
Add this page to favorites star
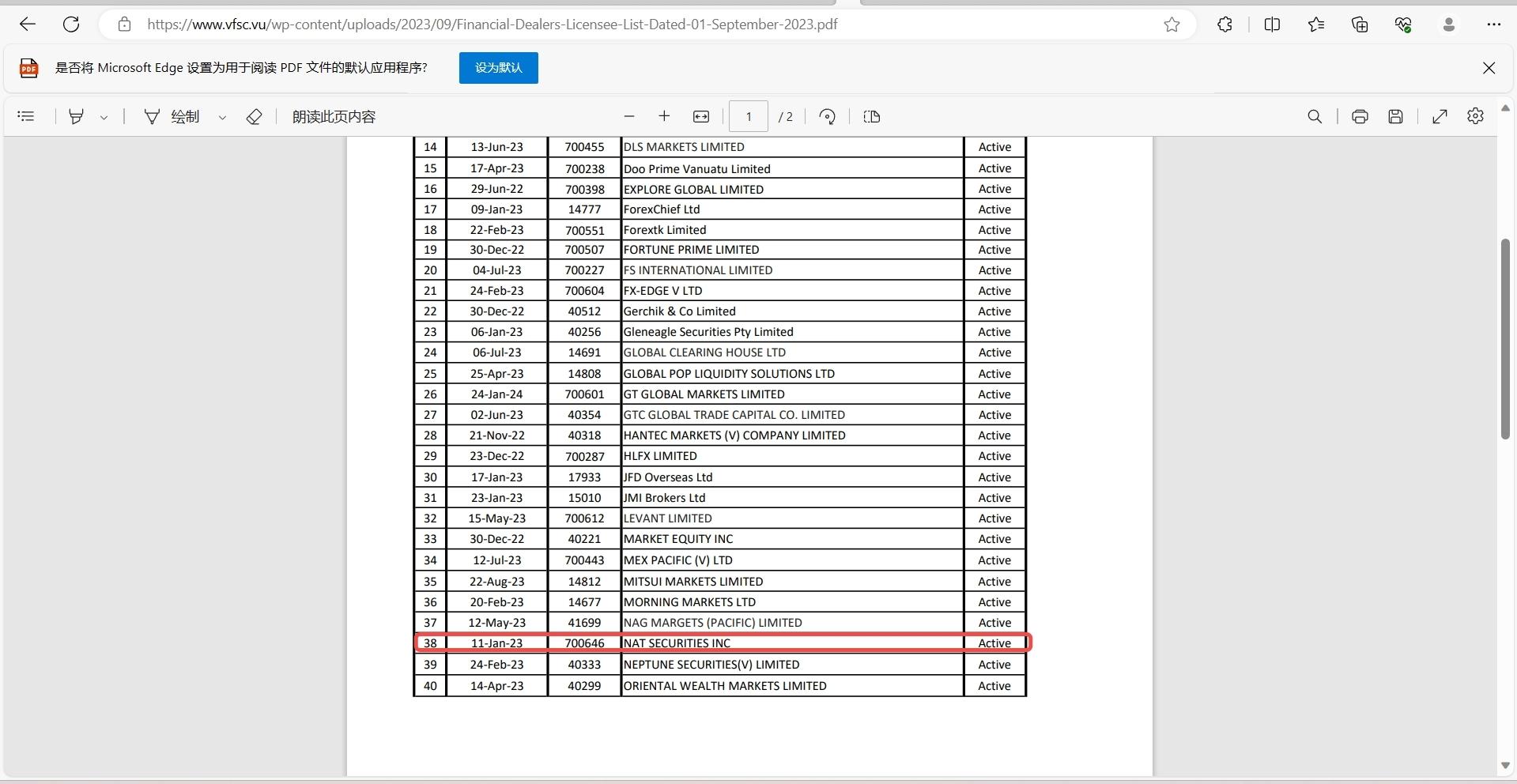(1172, 24)
